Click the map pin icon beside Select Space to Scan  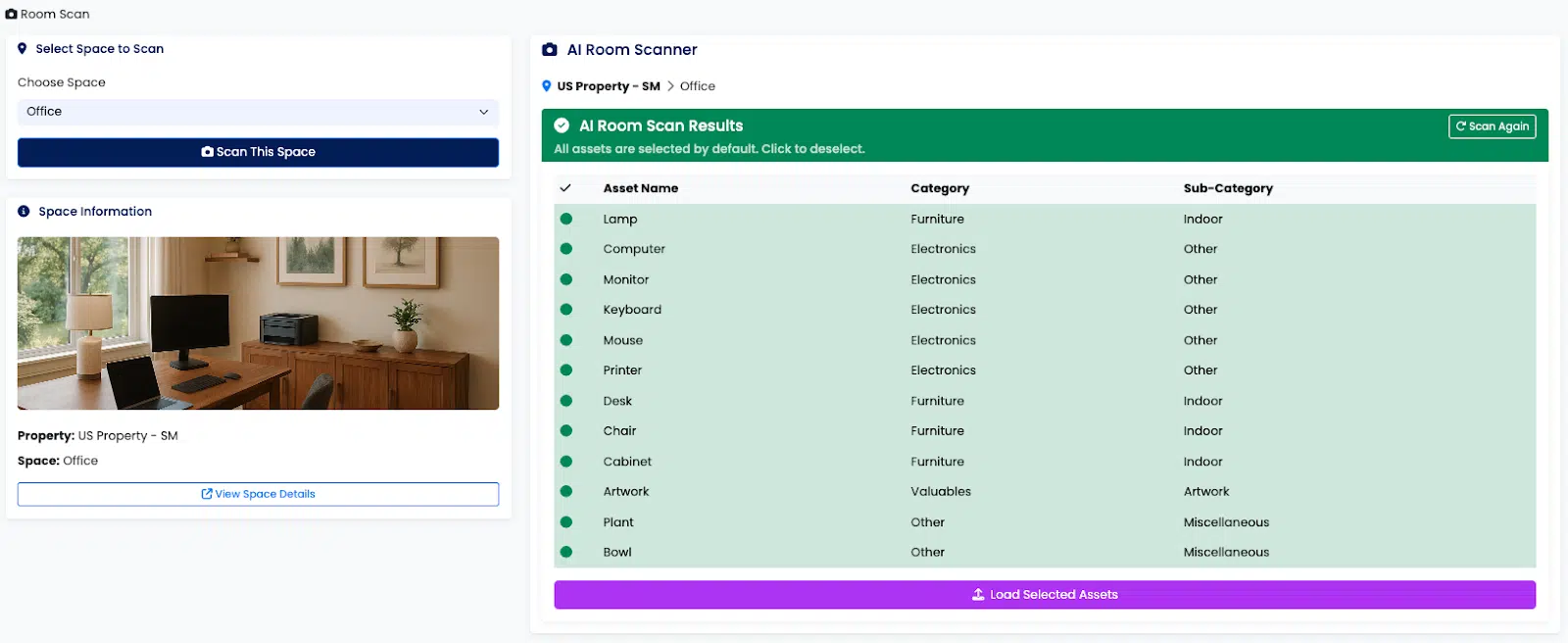pos(23,49)
